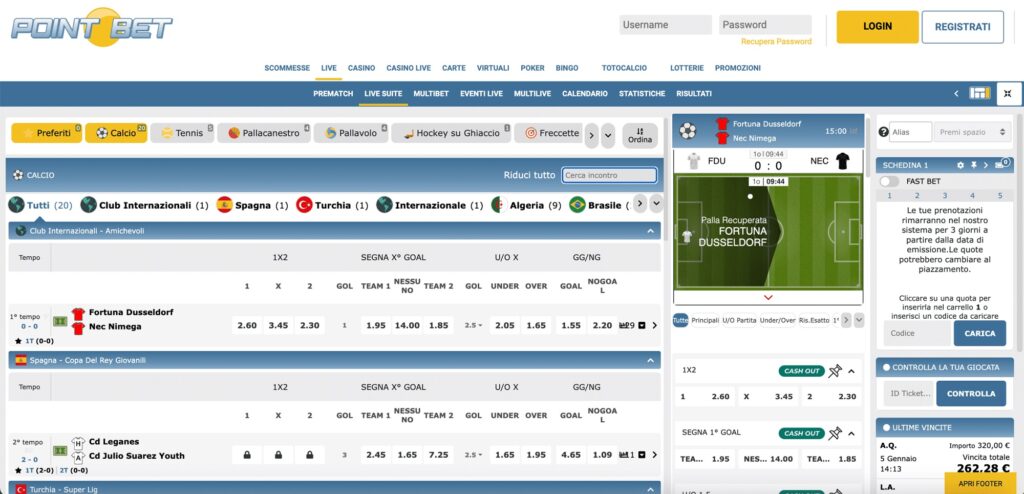Click Recupera Password link
This screenshot has width=1024, height=494.
coord(776,41)
